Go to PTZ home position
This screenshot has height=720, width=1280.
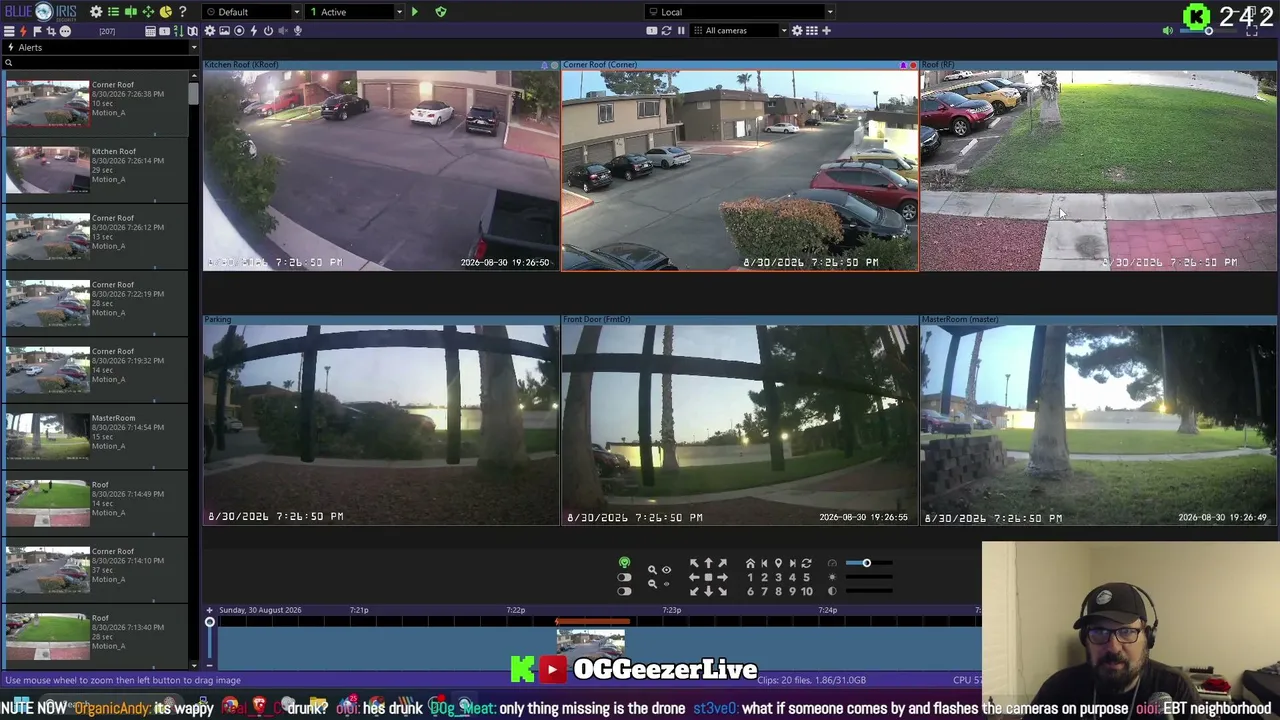point(750,564)
